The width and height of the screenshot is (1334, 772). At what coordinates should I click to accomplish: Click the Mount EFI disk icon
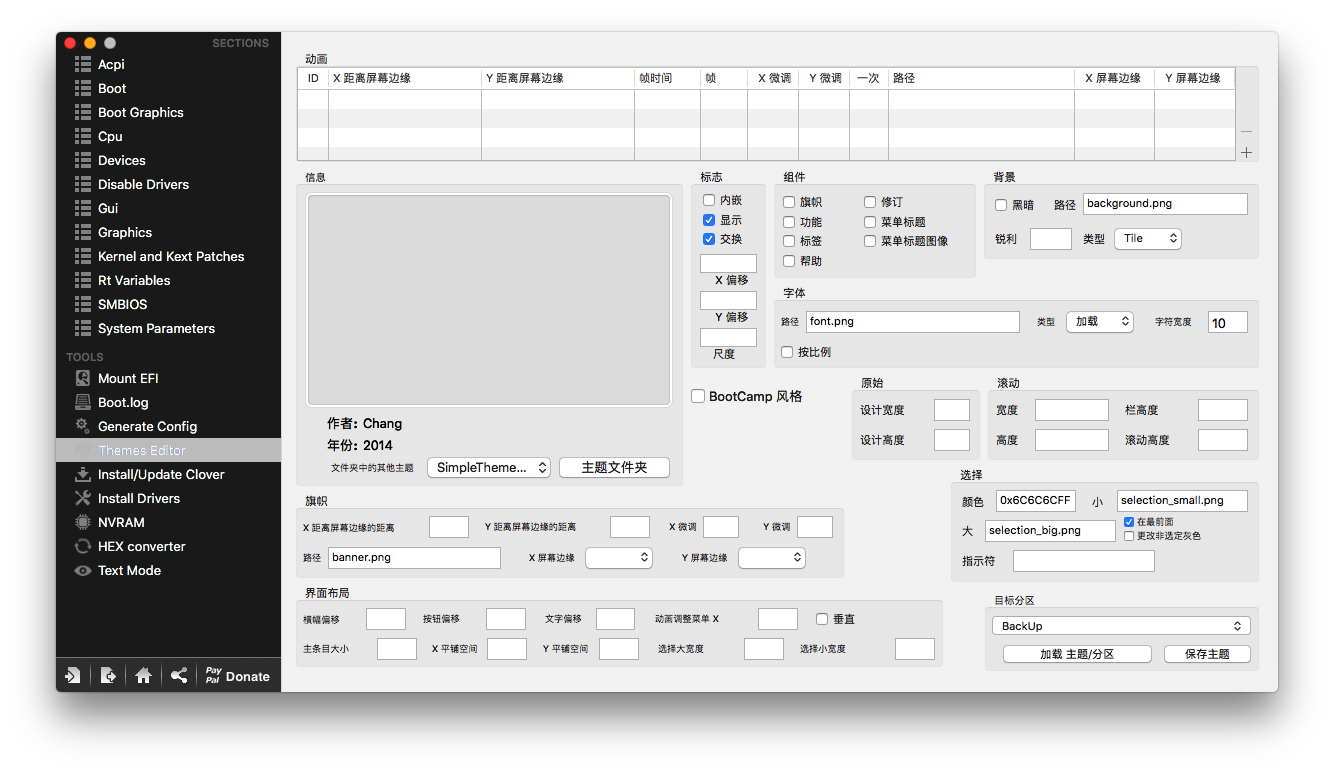[83, 378]
